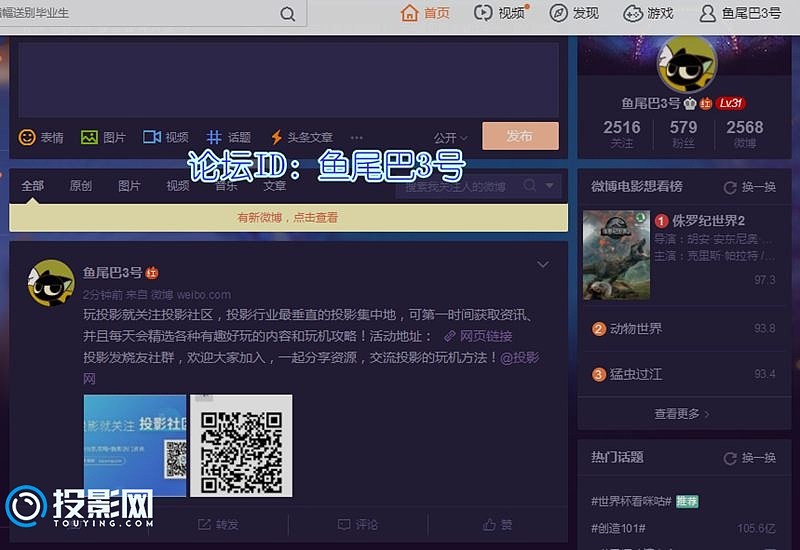Open the 动物世界 movie ranking entry
Image resolution: width=800 pixels, height=550 pixels.
(x=636, y=329)
